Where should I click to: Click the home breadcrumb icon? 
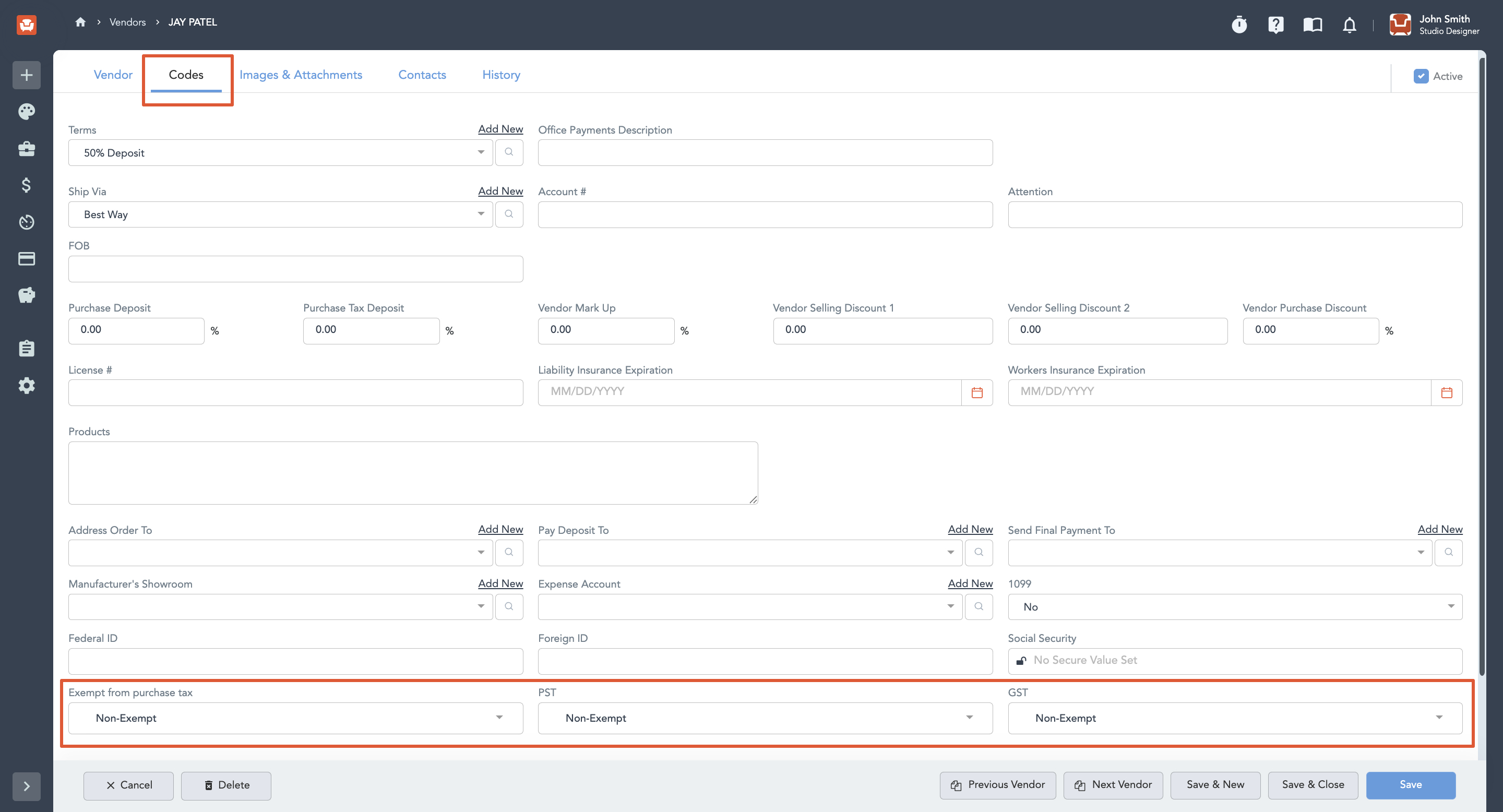pyautogui.click(x=80, y=22)
